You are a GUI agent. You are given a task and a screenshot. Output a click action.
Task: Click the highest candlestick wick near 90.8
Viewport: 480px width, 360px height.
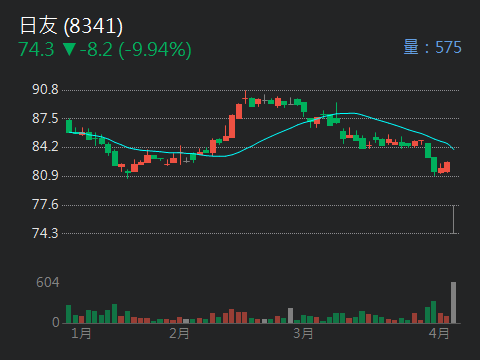coord(246,97)
